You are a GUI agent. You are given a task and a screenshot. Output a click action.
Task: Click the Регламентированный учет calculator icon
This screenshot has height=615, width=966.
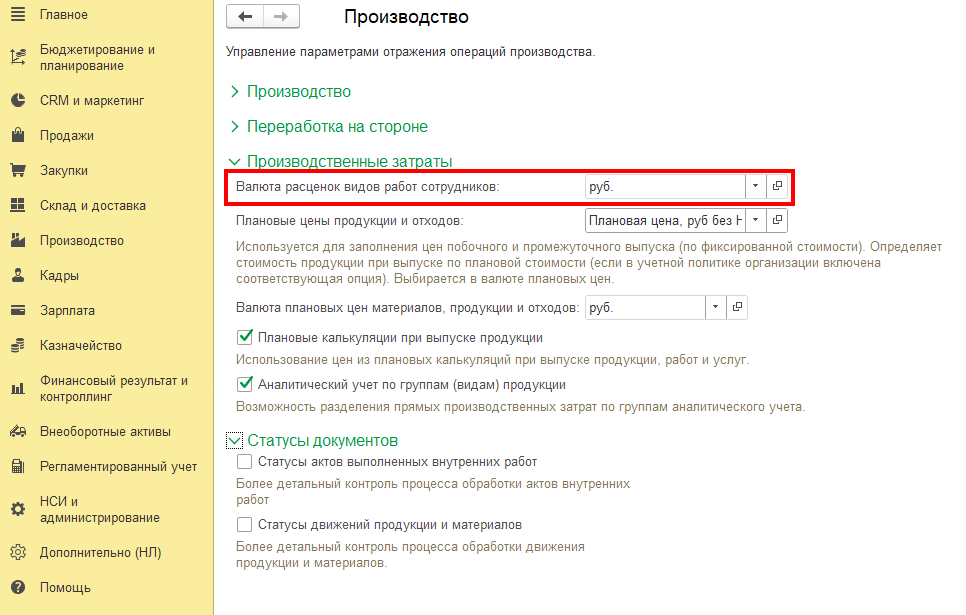(x=18, y=466)
